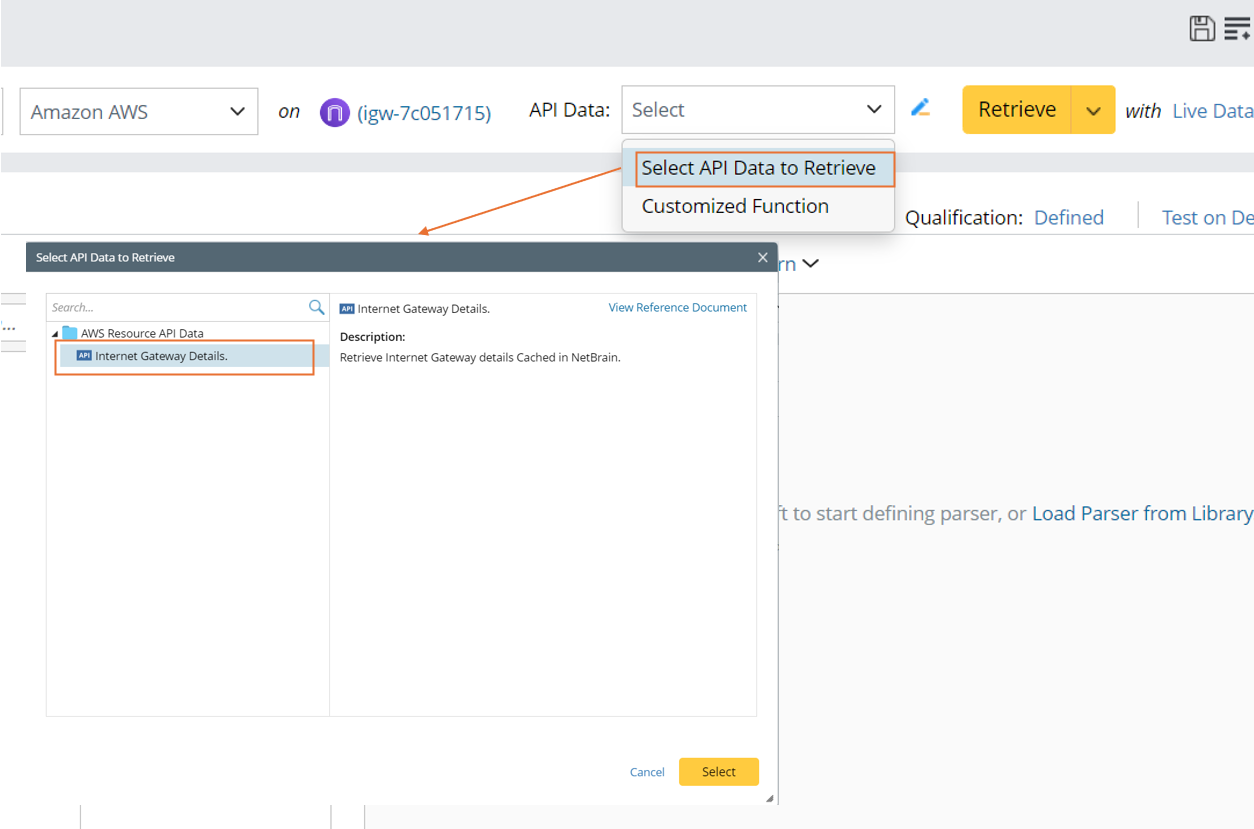Click the blue pencil edit icon
1254x829 pixels.
(x=921, y=108)
